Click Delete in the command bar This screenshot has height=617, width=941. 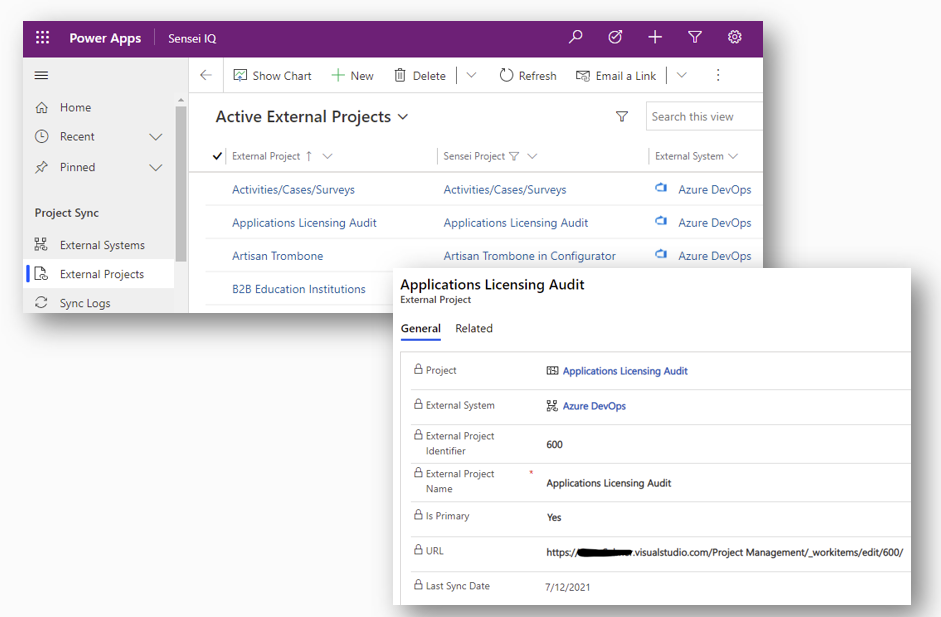pyautogui.click(x=419, y=76)
